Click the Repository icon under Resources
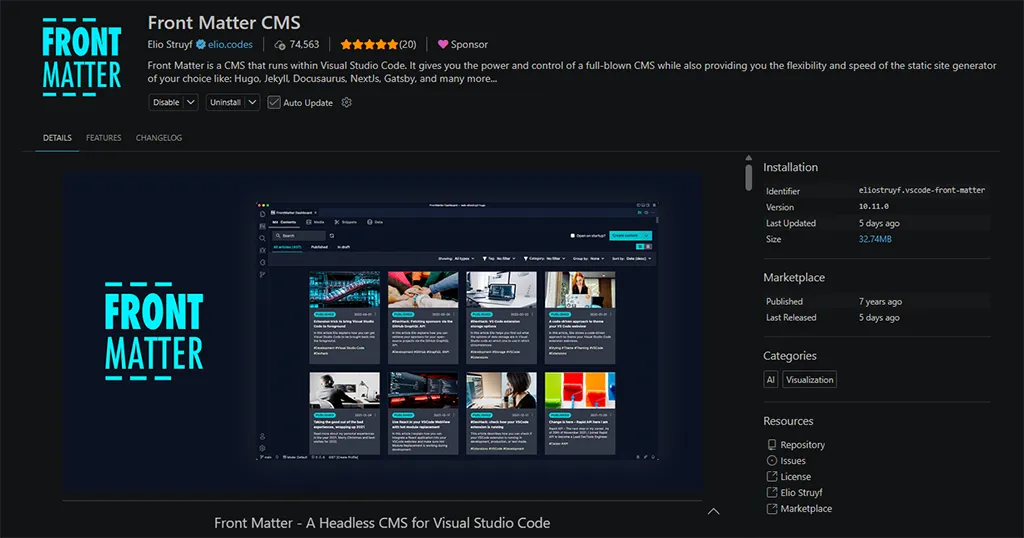This screenshot has height=538, width=1024. [x=772, y=445]
